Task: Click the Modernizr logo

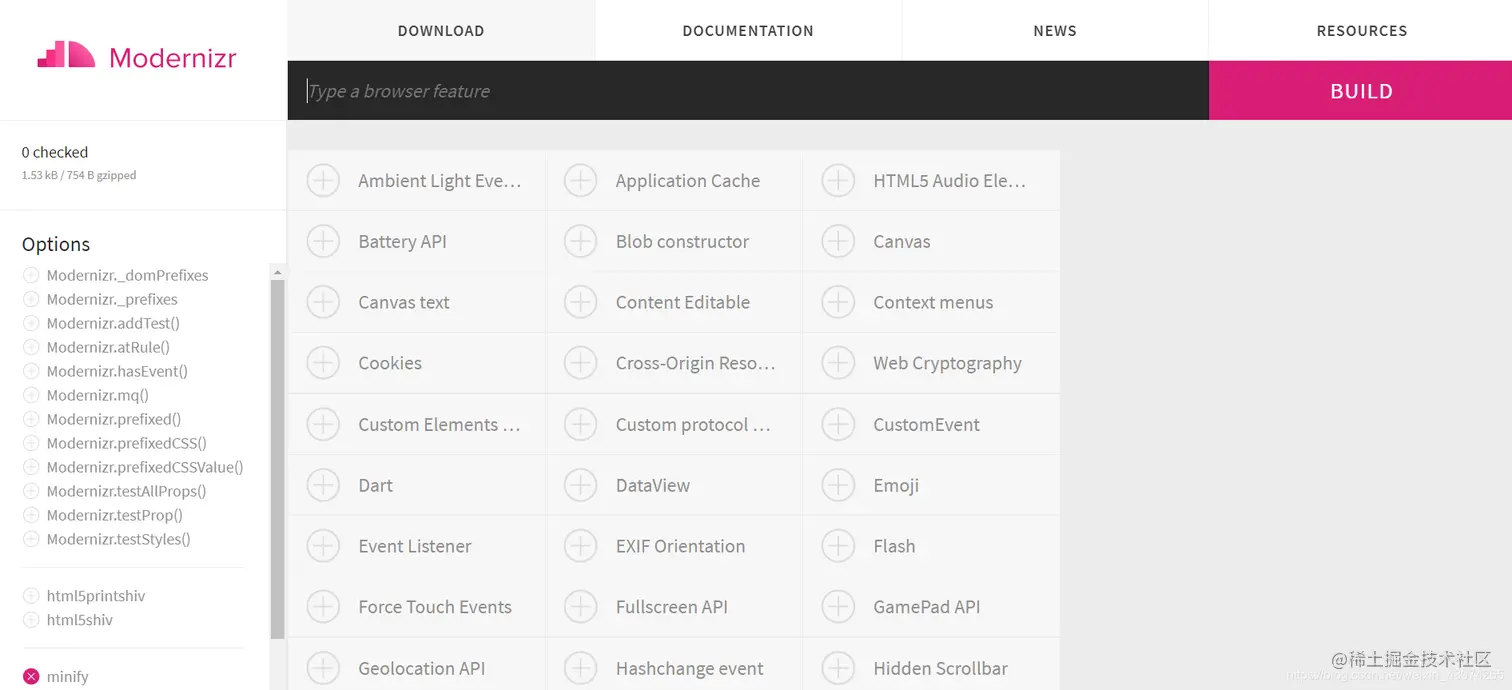Action: (x=137, y=57)
